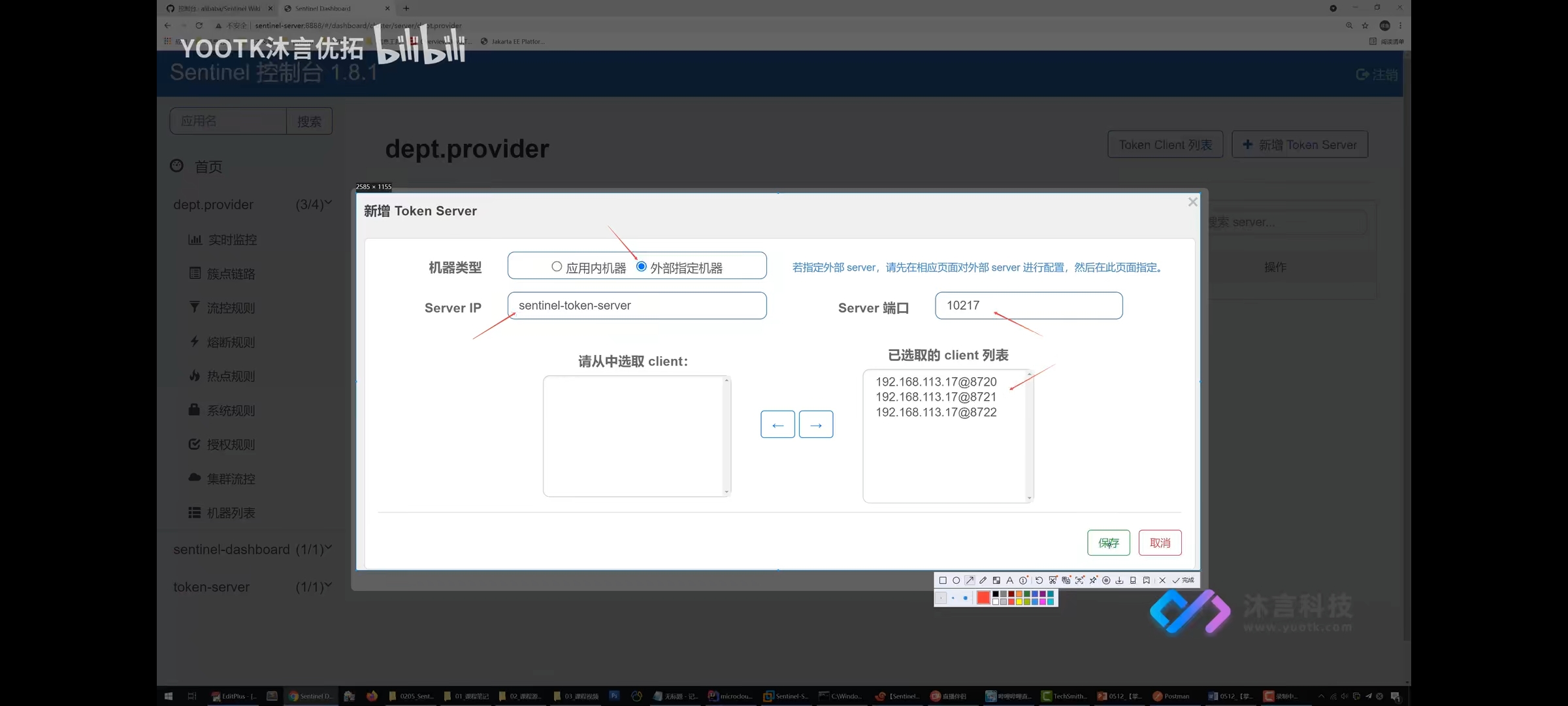Open a new browser tab
Image resolution: width=1568 pixels, height=706 pixels.
[x=406, y=8]
